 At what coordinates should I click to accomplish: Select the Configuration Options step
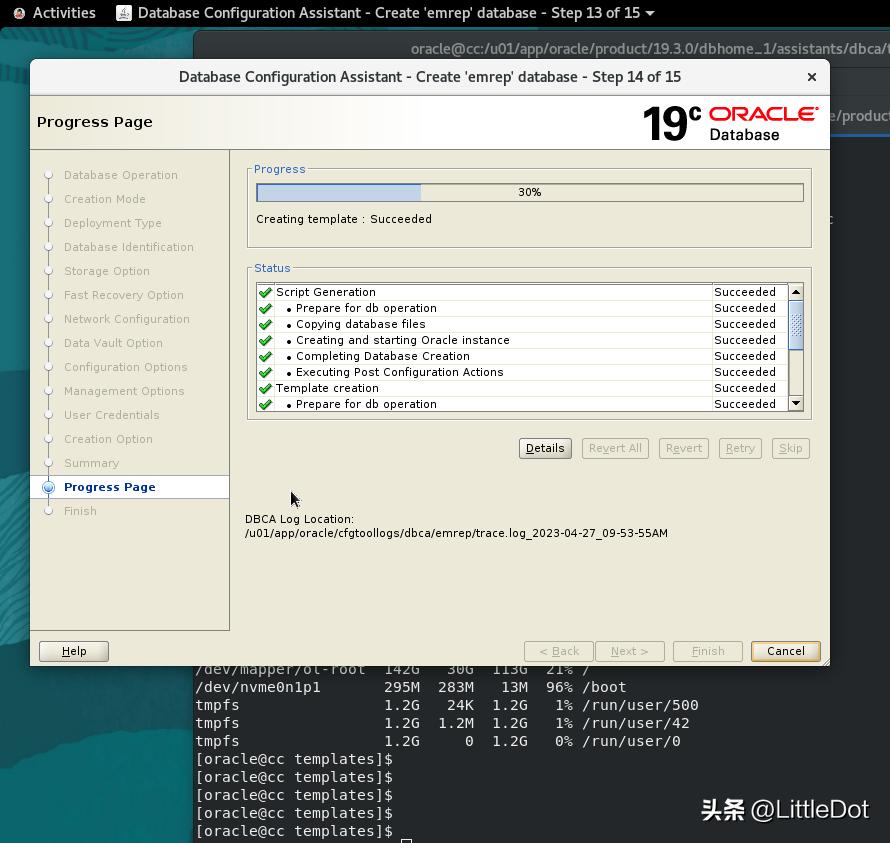pyautogui.click(x=125, y=367)
